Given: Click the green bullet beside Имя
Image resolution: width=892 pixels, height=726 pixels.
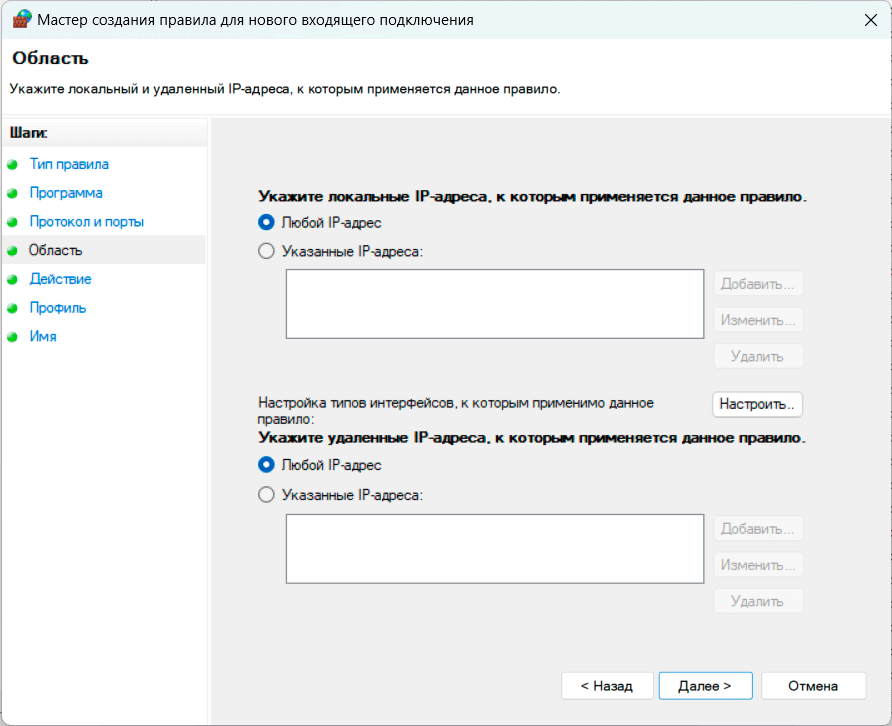Looking at the screenshot, I should pyautogui.click(x=12, y=337).
